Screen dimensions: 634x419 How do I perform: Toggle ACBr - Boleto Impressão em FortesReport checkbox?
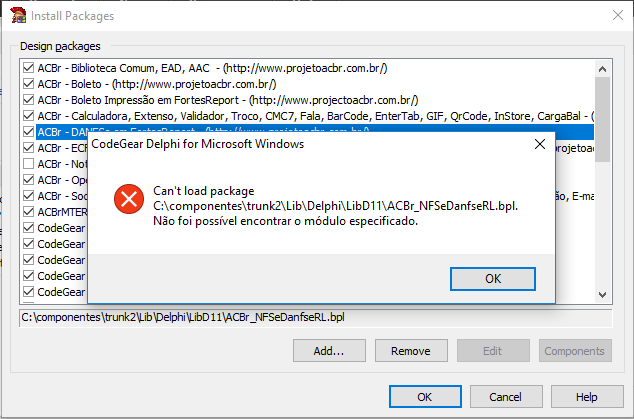point(28,99)
